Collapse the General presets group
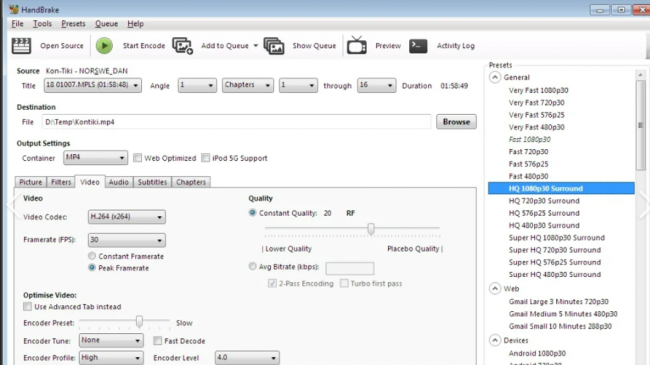Image resolution: width=650 pixels, height=365 pixels. click(495, 78)
